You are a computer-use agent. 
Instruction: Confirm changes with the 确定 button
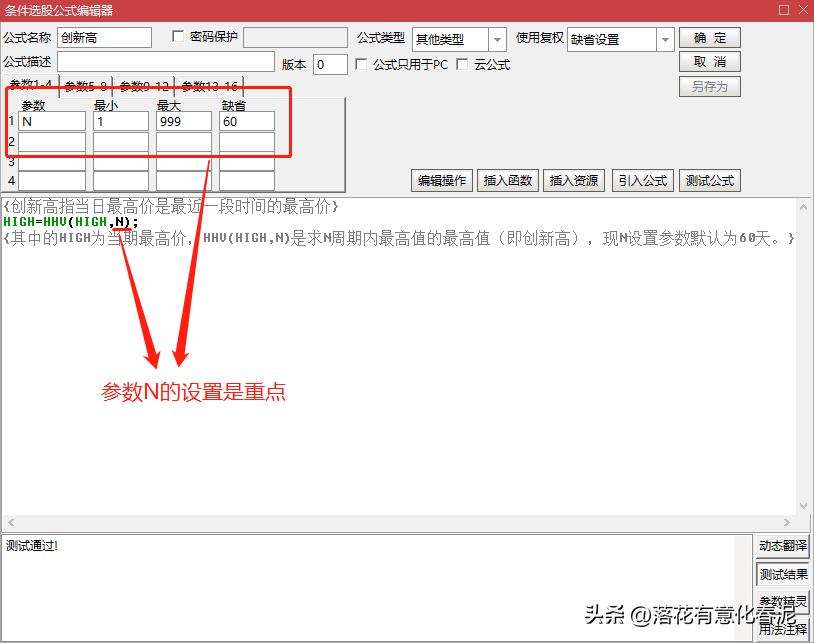[x=710, y=36]
